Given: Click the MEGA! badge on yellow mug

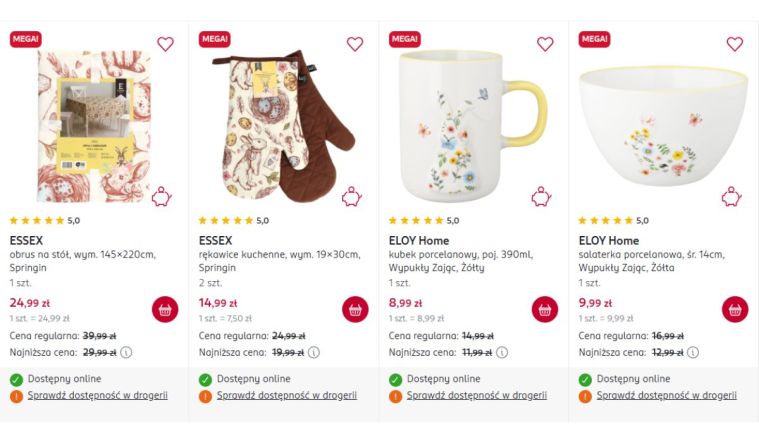Looking at the screenshot, I should click(405, 39).
